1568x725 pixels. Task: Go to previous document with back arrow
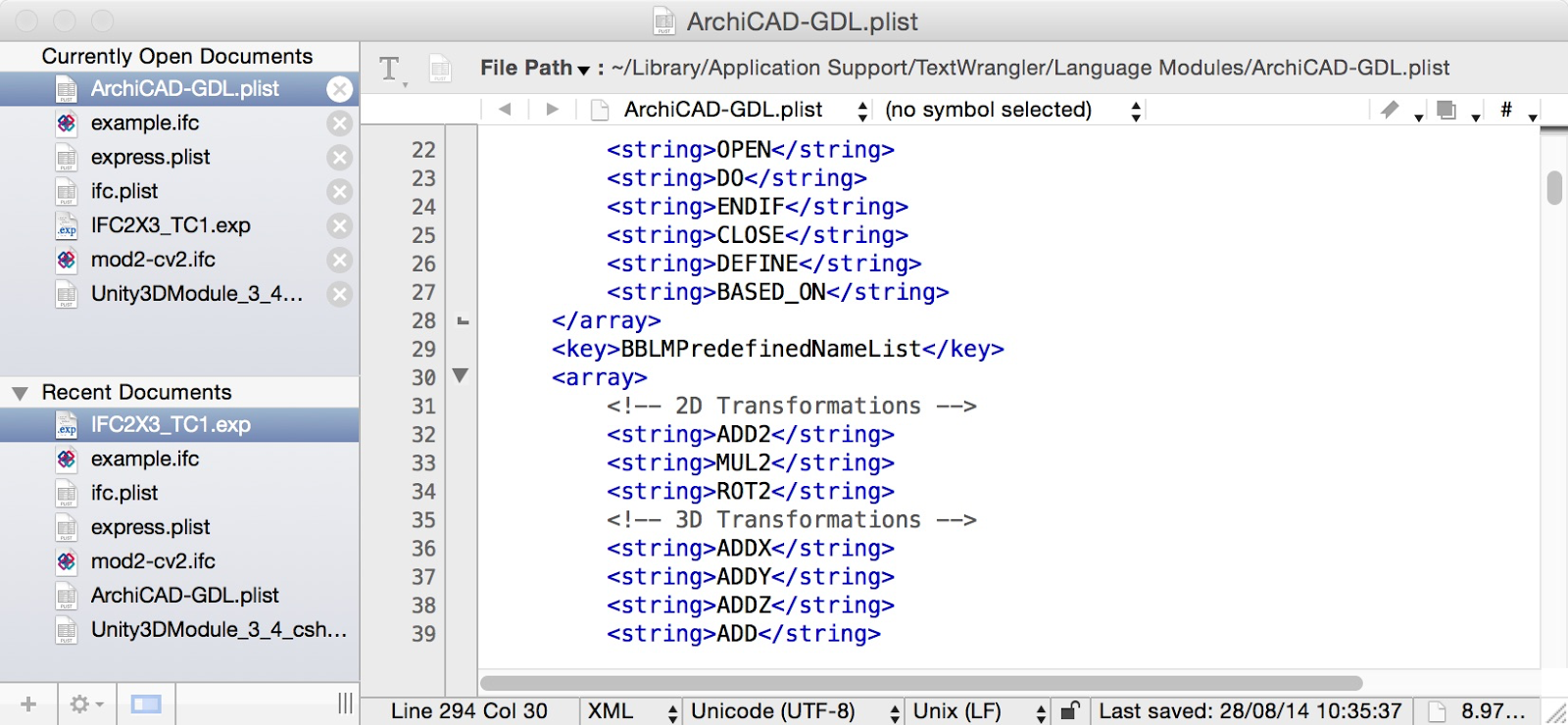point(505,110)
